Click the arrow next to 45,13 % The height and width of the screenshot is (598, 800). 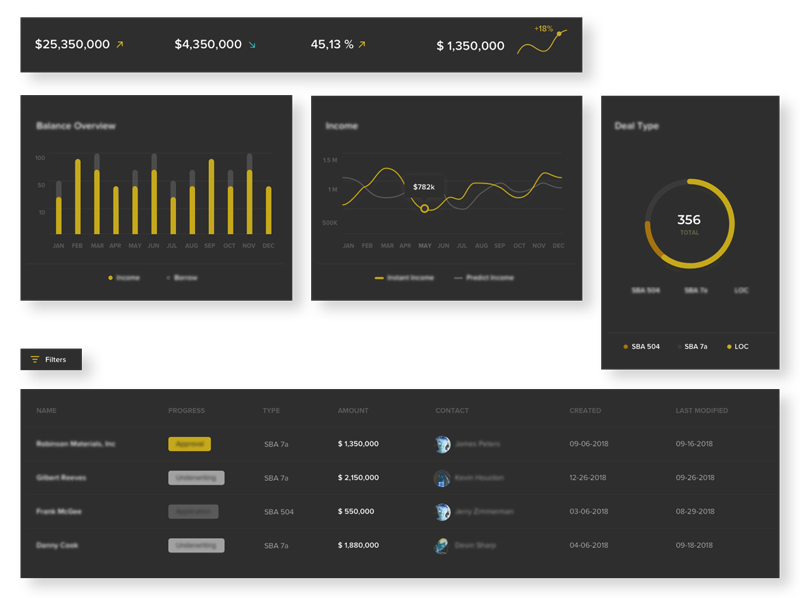click(x=362, y=44)
